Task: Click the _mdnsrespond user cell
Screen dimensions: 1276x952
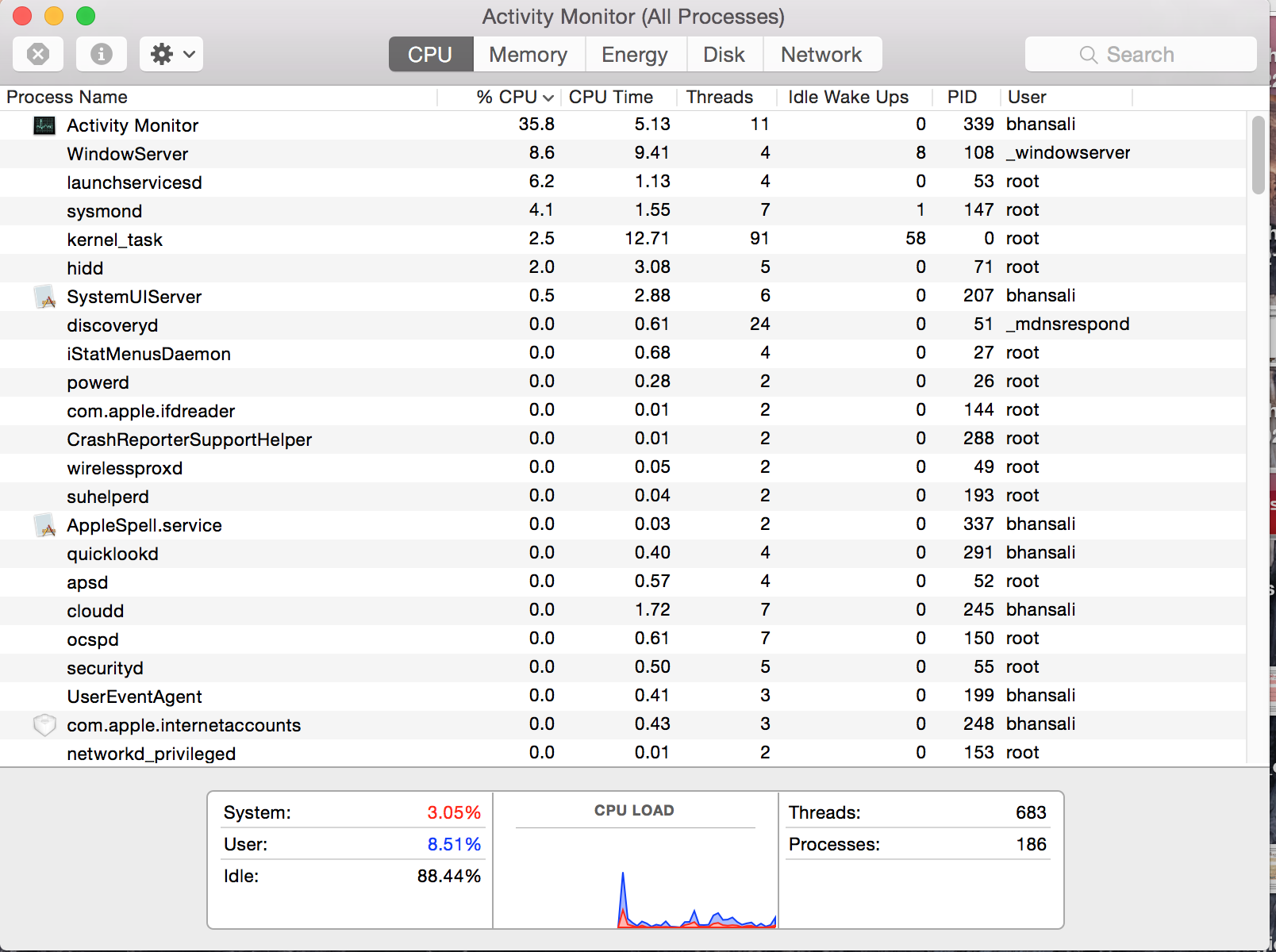Action: [1068, 324]
